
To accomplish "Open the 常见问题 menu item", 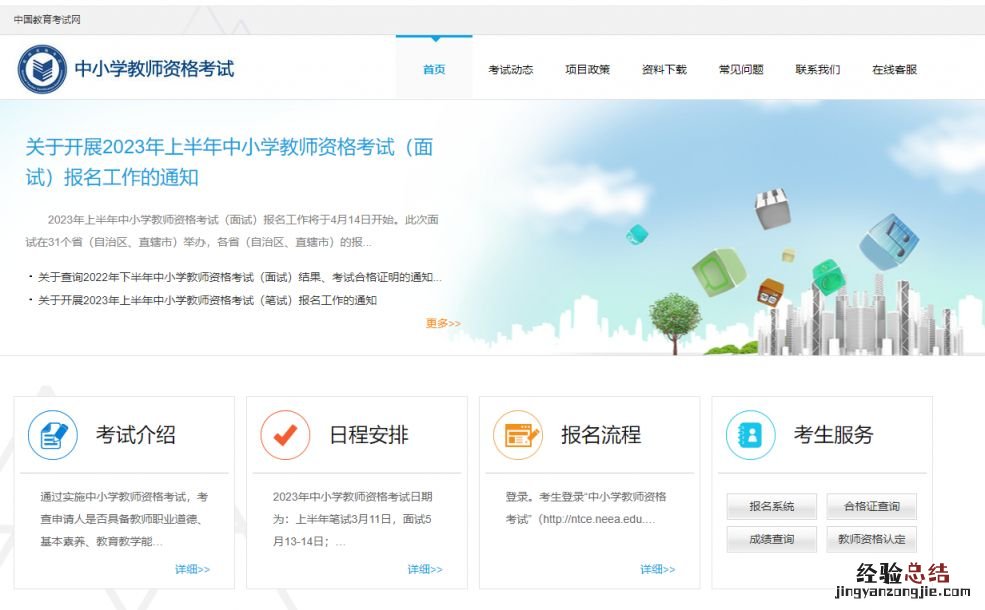I will point(741,69).
